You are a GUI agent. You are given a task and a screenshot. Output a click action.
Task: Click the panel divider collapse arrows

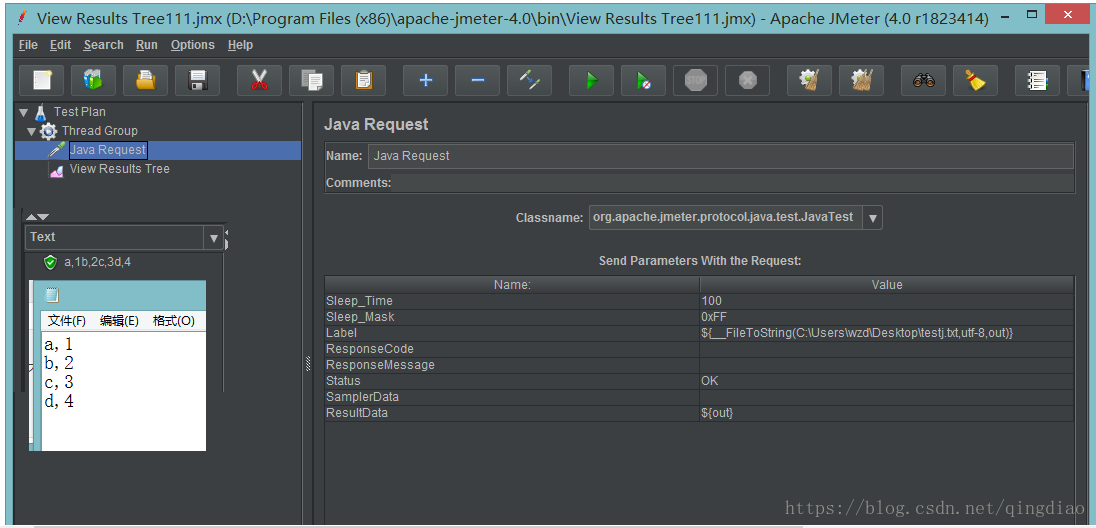tap(38, 217)
